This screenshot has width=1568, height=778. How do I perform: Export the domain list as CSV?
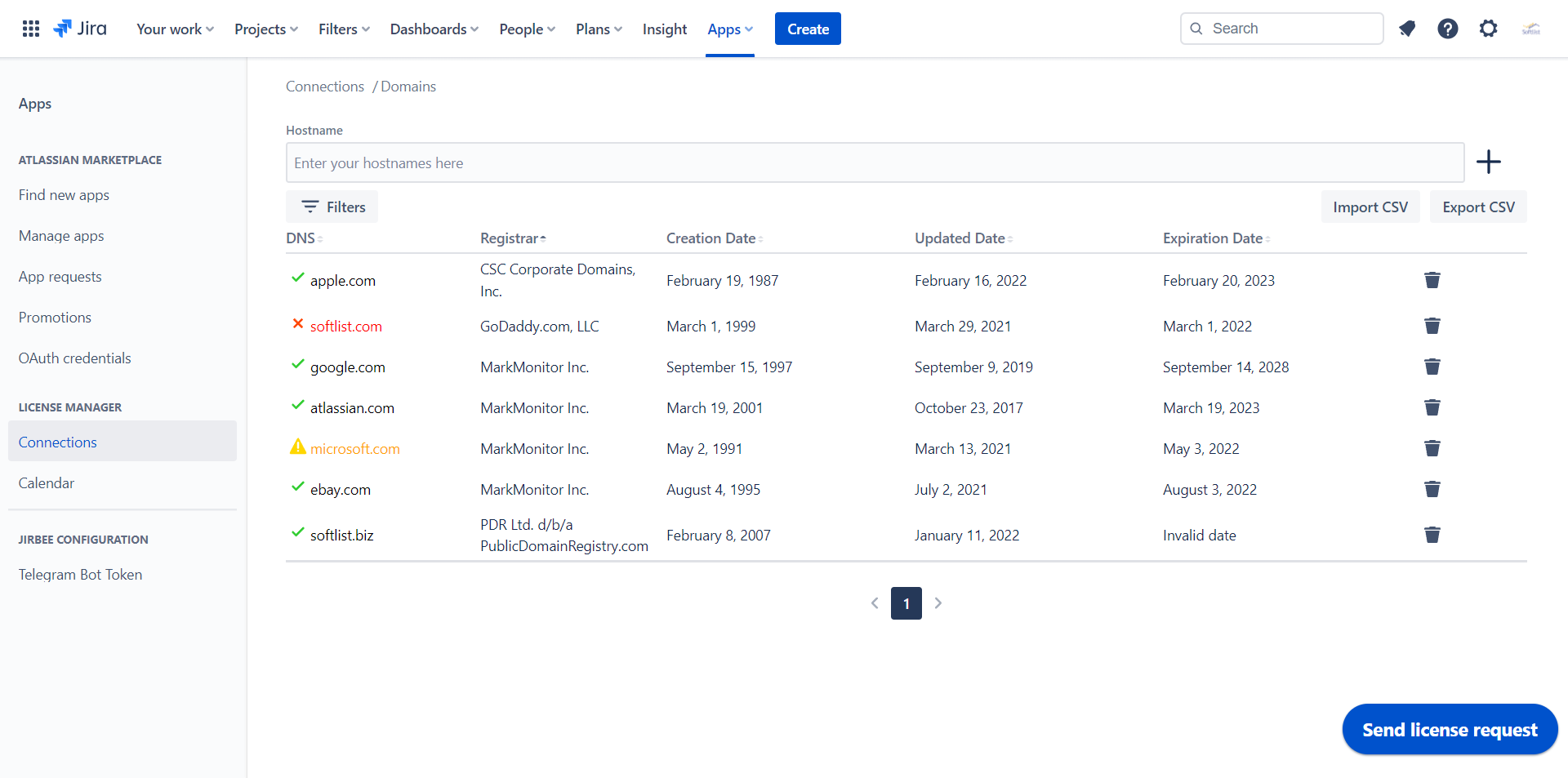(x=1478, y=207)
